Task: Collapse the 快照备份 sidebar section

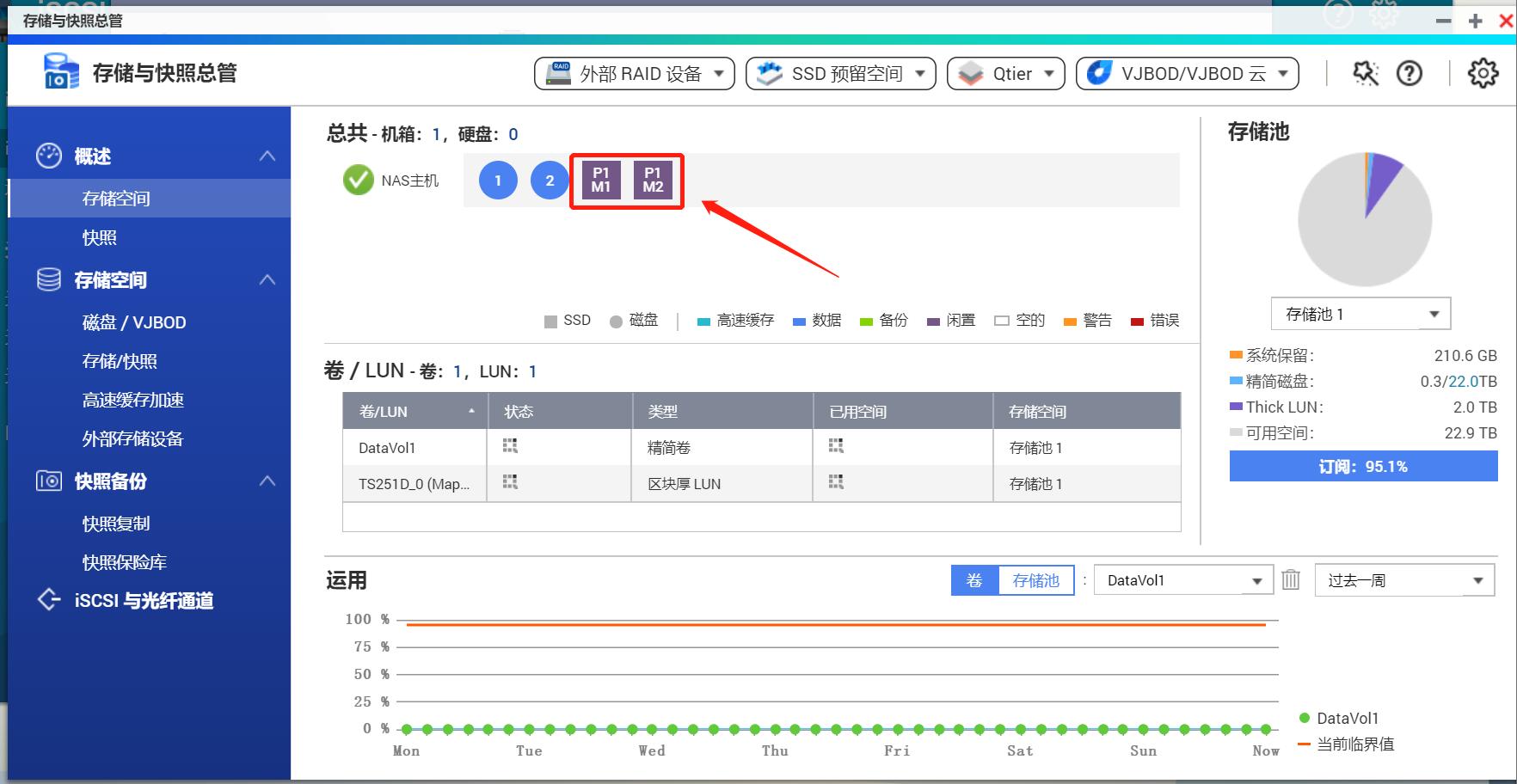Action: 267,481
